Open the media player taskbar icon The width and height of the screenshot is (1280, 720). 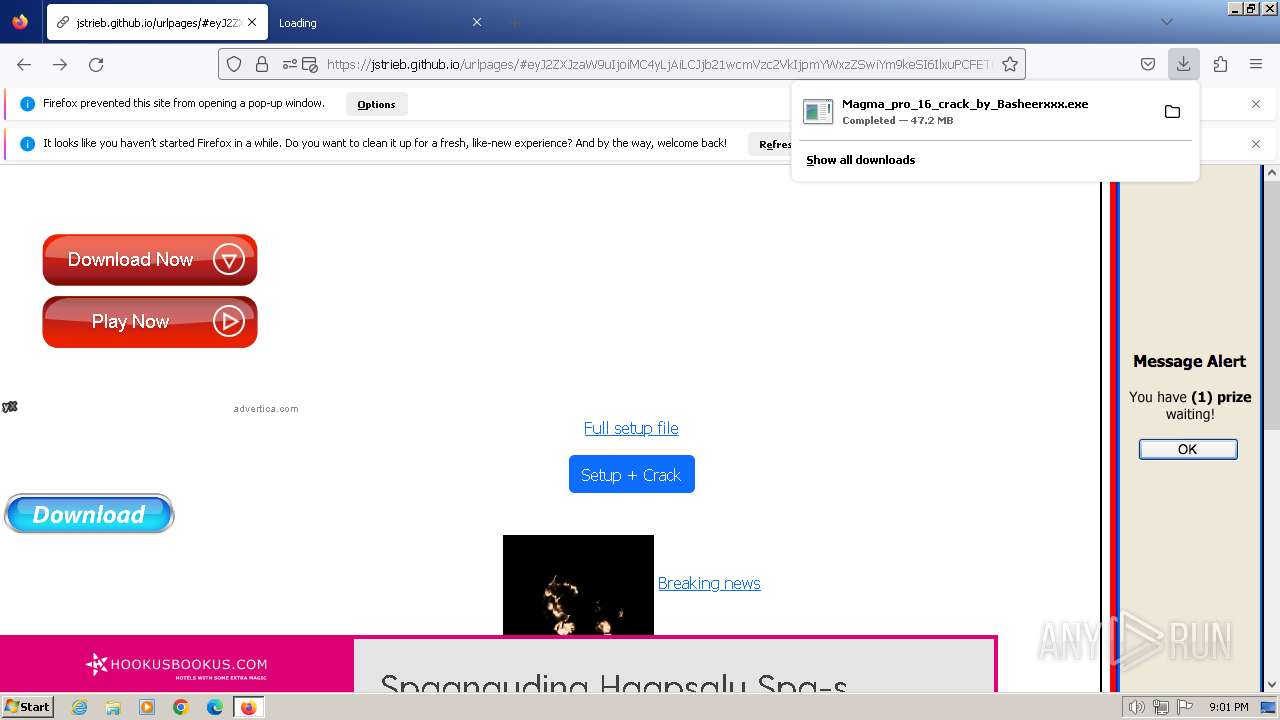click(147, 707)
